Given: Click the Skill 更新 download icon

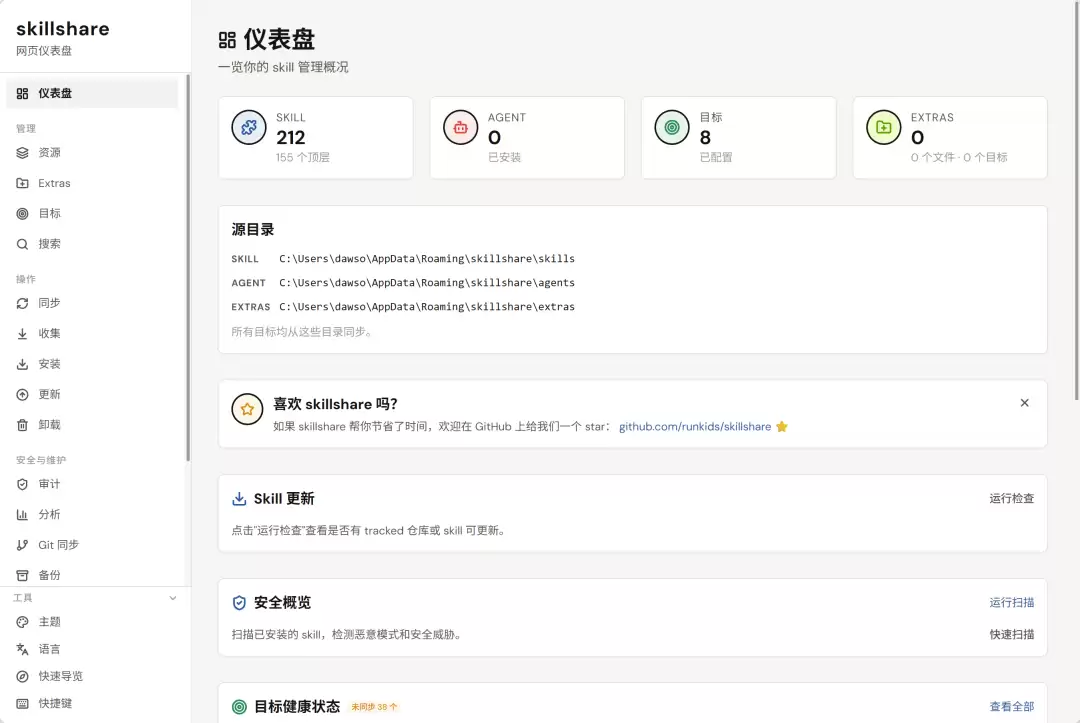Looking at the screenshot, I should [239, 499].
